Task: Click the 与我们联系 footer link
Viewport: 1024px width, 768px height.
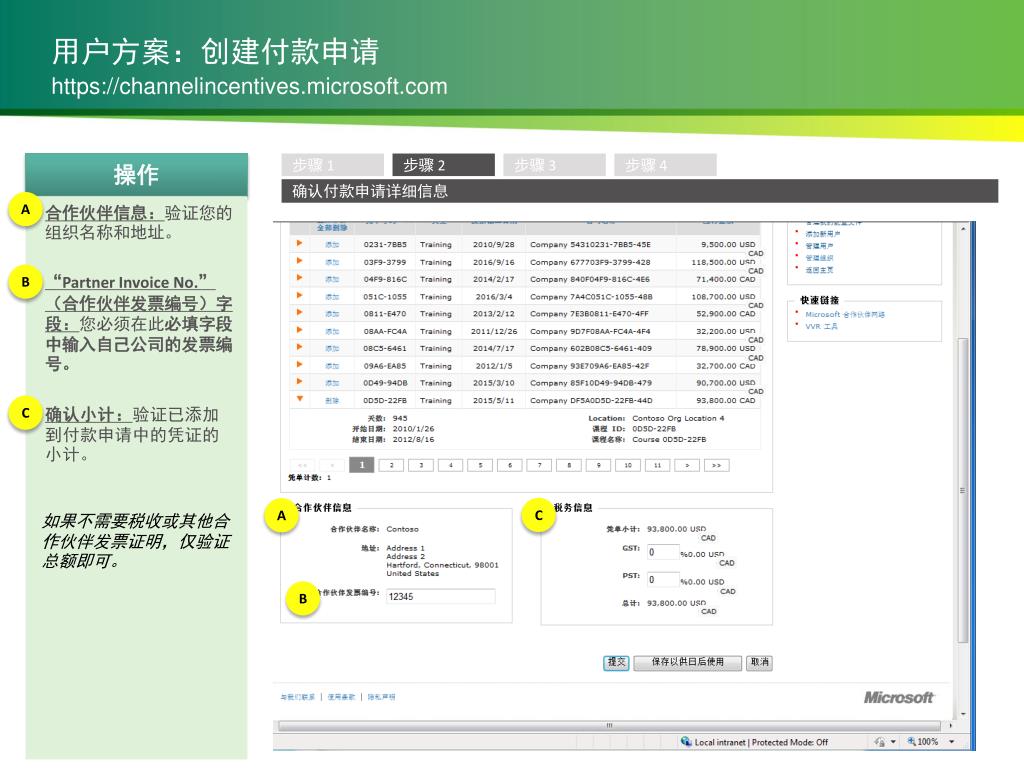Action: coord(298,697)
